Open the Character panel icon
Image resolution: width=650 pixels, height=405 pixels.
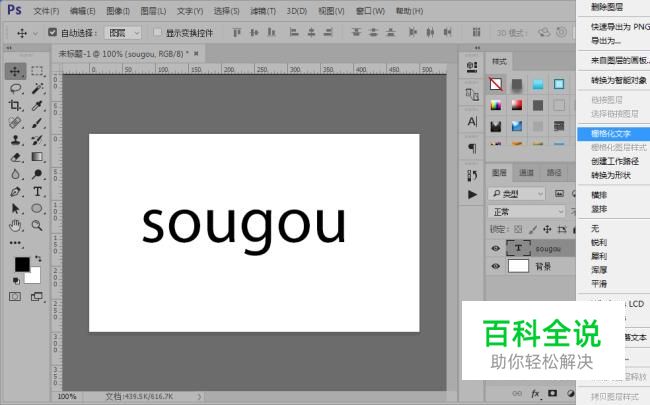coord(472,121)
